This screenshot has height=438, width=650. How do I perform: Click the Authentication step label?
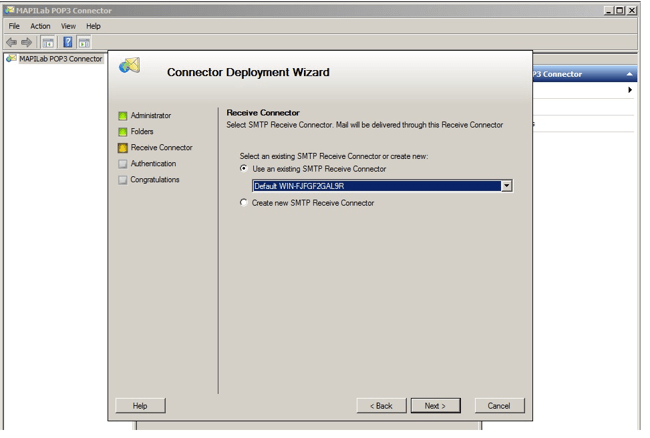(153, 164)
